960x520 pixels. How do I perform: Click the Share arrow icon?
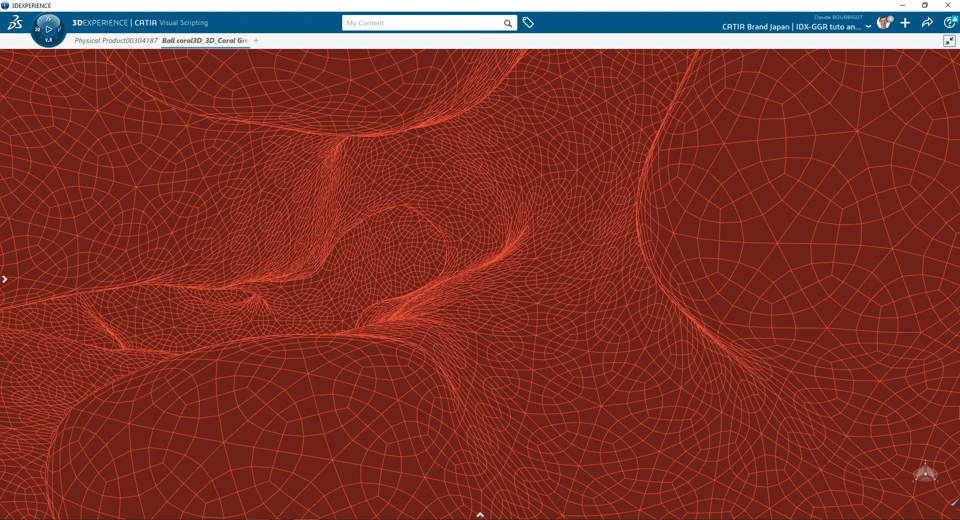pos(927,23)
